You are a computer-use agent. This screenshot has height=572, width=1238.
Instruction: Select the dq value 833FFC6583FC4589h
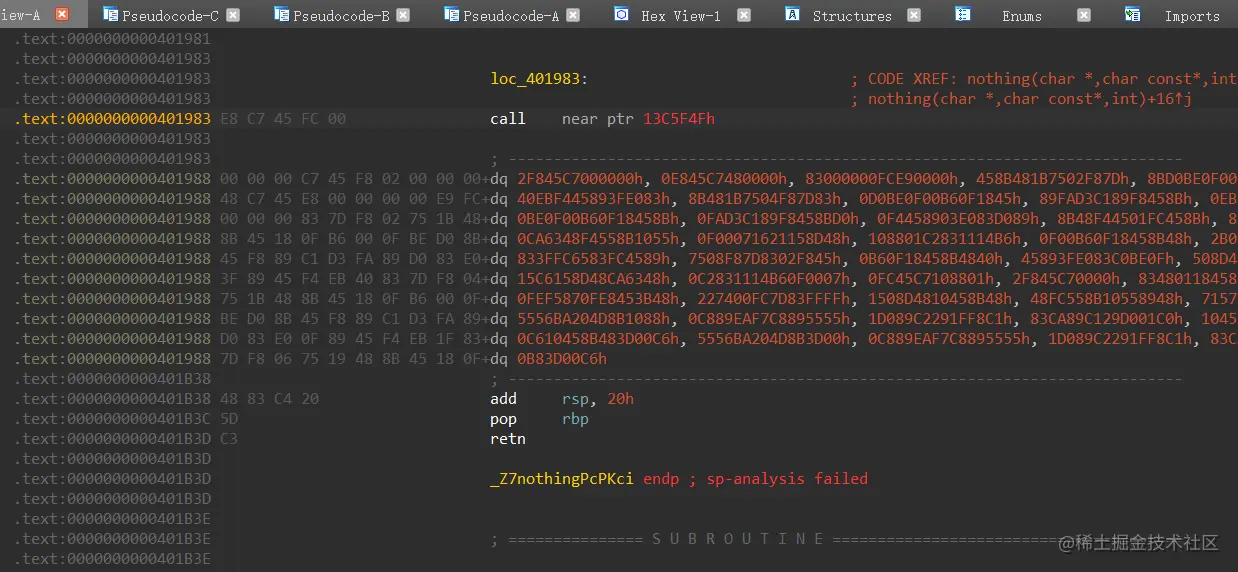594,259
